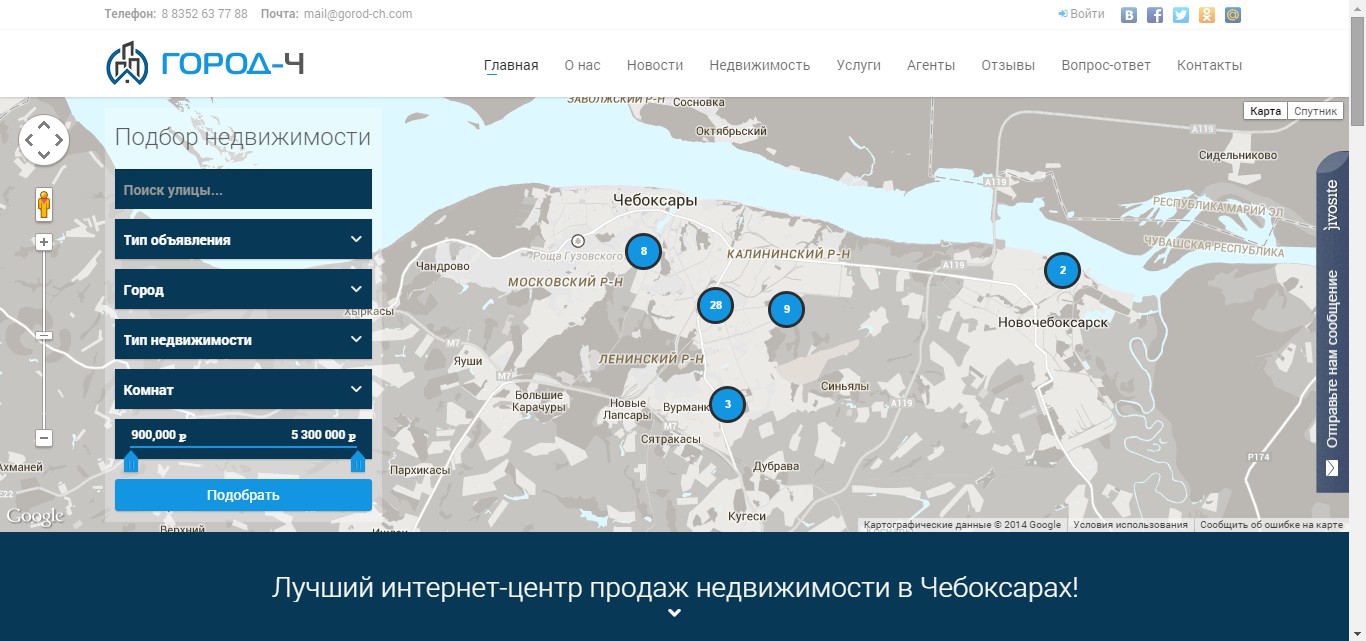Open the map cluster marker 9
1366x641 pixels.
[786, 309]
